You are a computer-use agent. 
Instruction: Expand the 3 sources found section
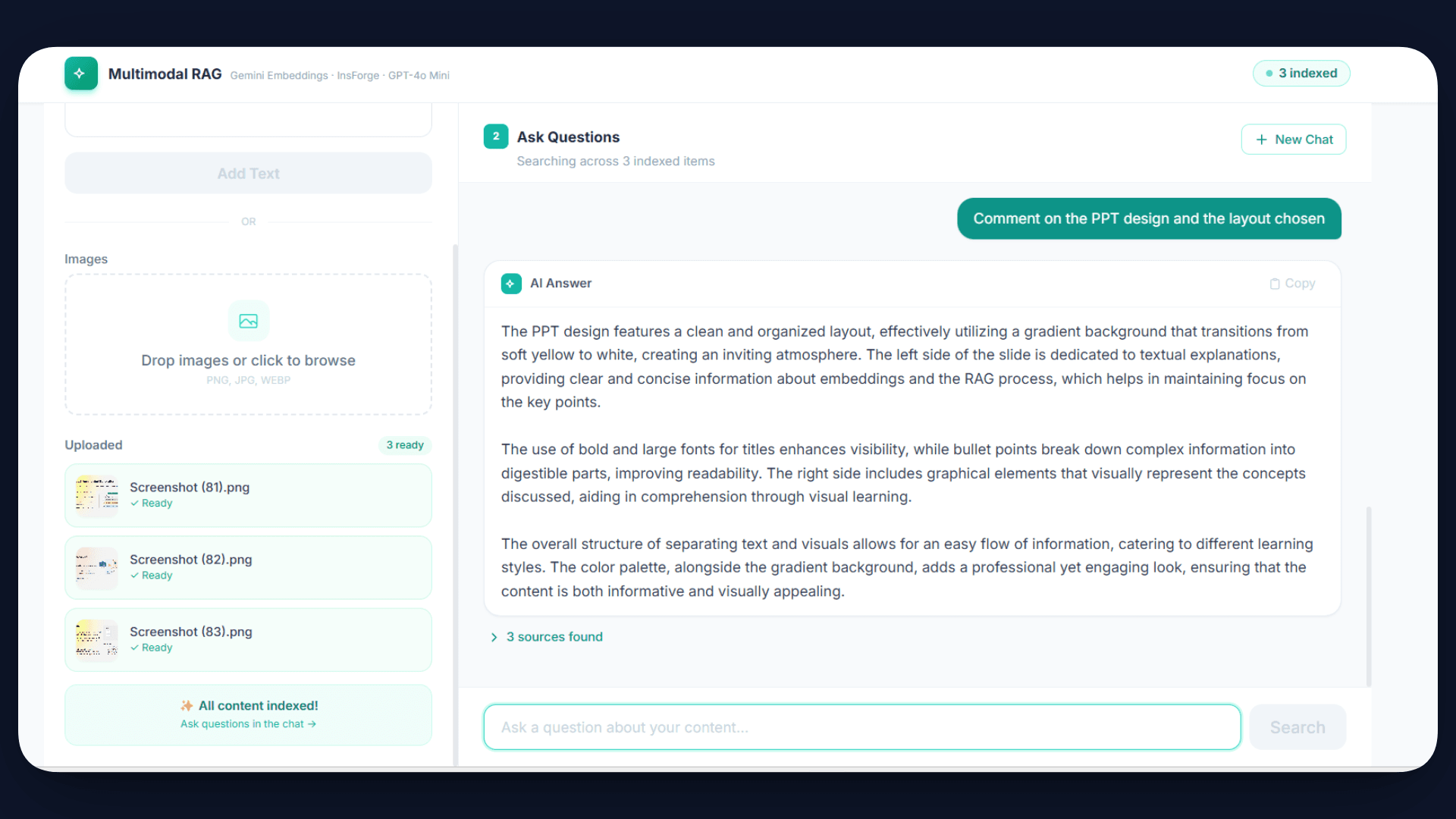pyautogui.click(x=554, y=637)
